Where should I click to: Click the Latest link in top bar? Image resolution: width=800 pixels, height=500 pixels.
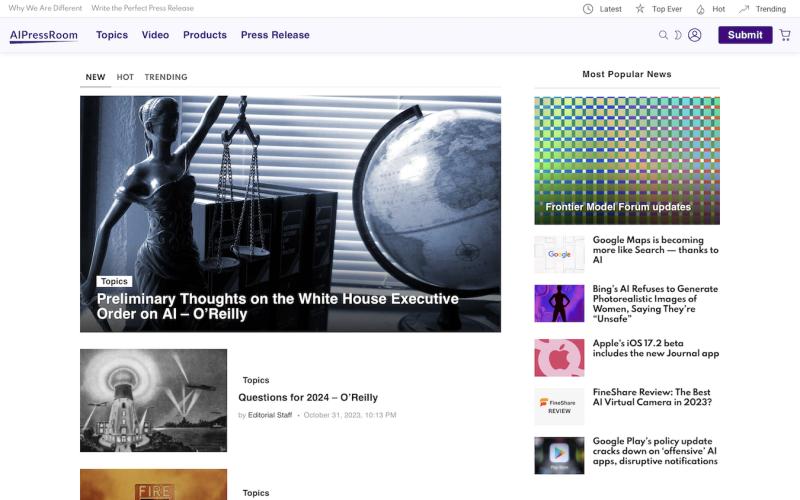coord(611,9)
